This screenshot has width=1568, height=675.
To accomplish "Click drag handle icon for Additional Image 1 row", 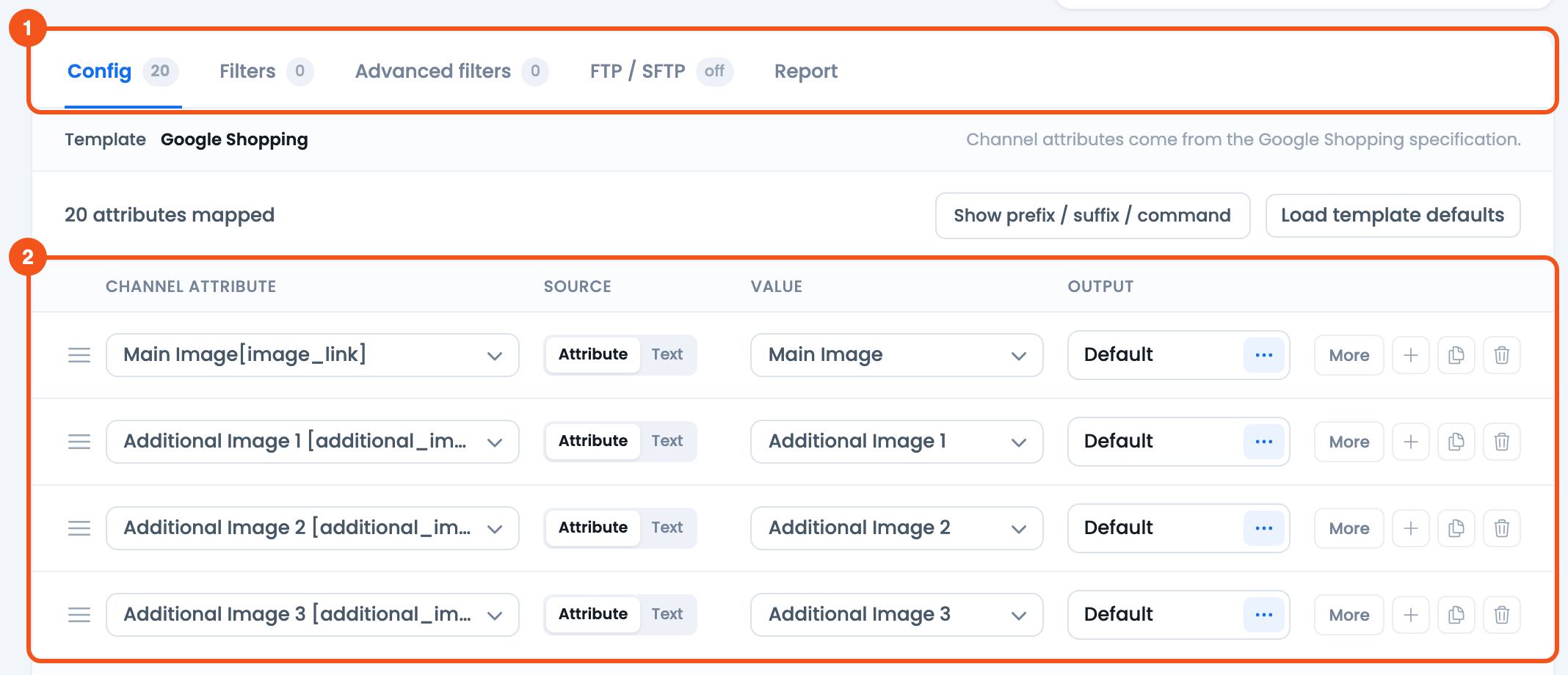I will (x=79, y=442).
